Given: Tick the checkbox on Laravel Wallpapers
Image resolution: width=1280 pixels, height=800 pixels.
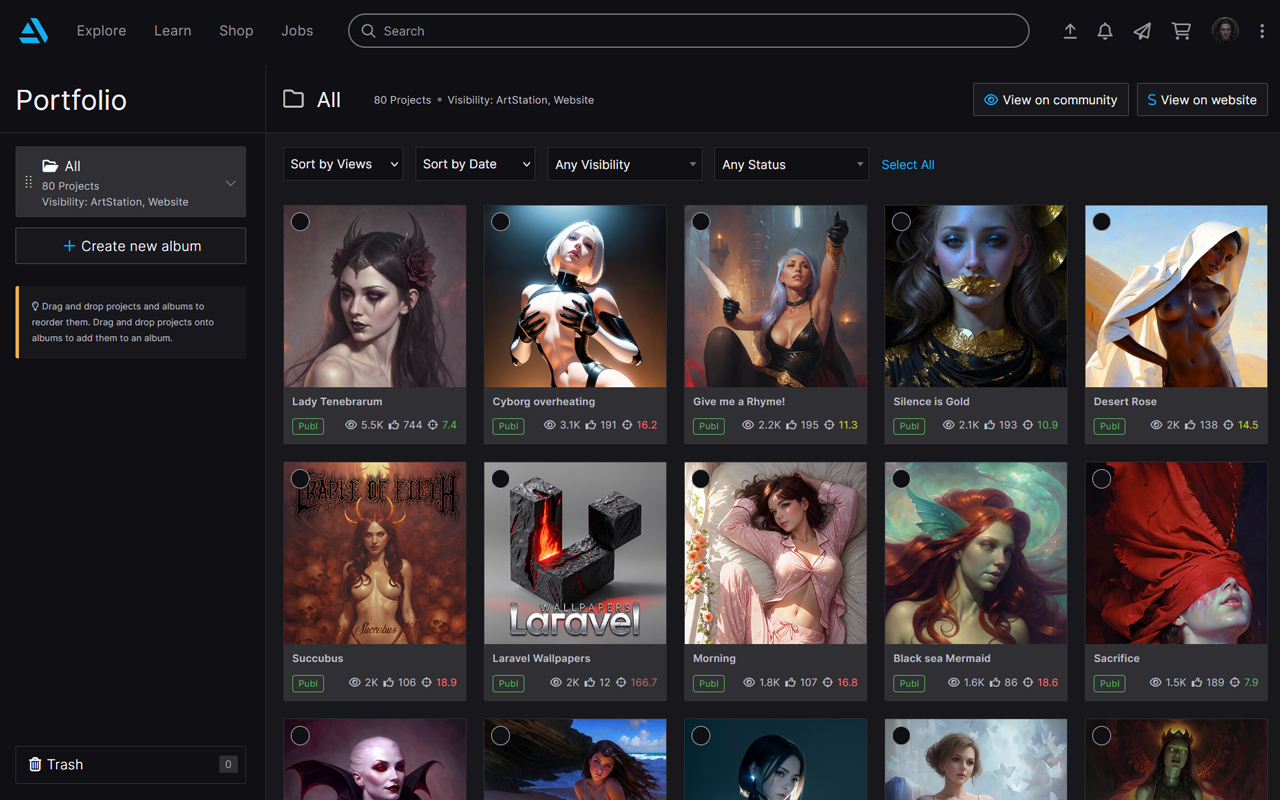Looking at the screenshot, I should [x=500, y=478].
